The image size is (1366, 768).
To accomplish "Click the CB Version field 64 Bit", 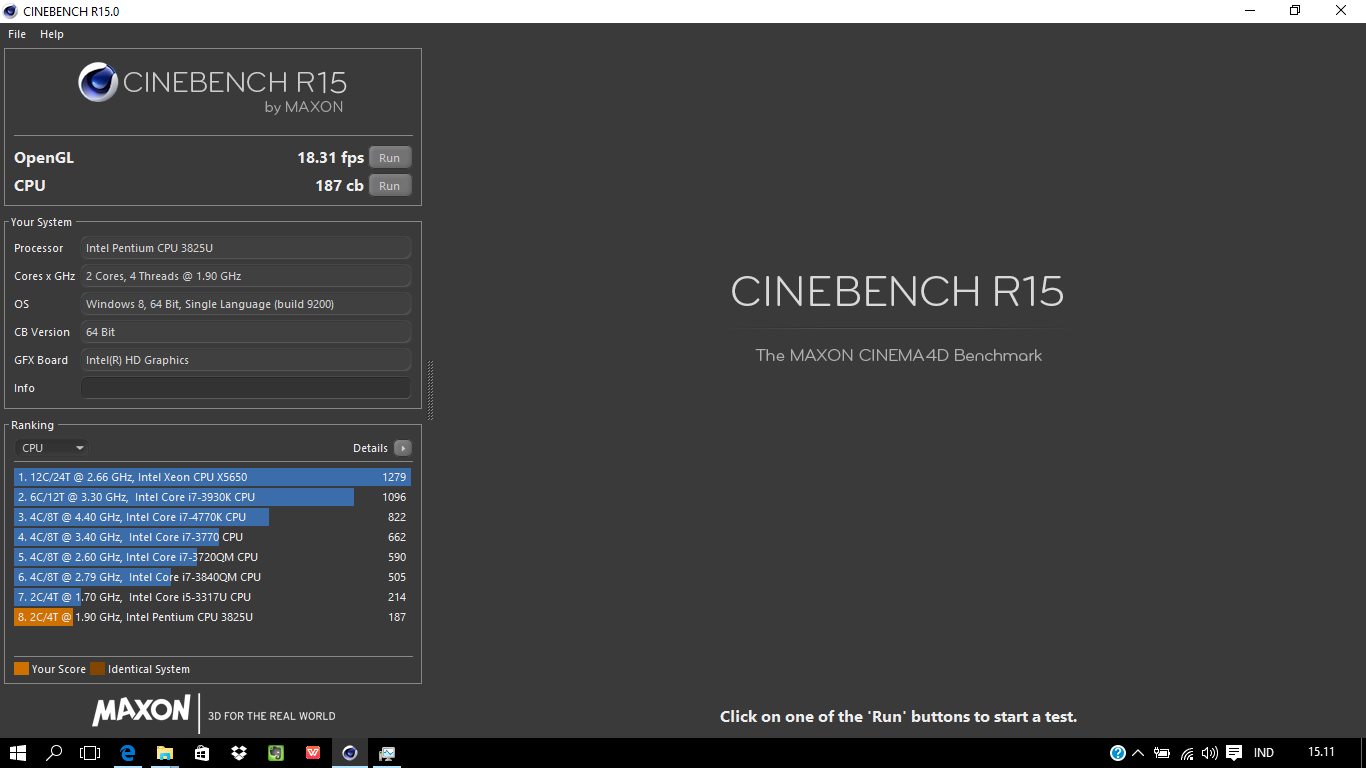I will pyautogui.click(x=246, y=332).
